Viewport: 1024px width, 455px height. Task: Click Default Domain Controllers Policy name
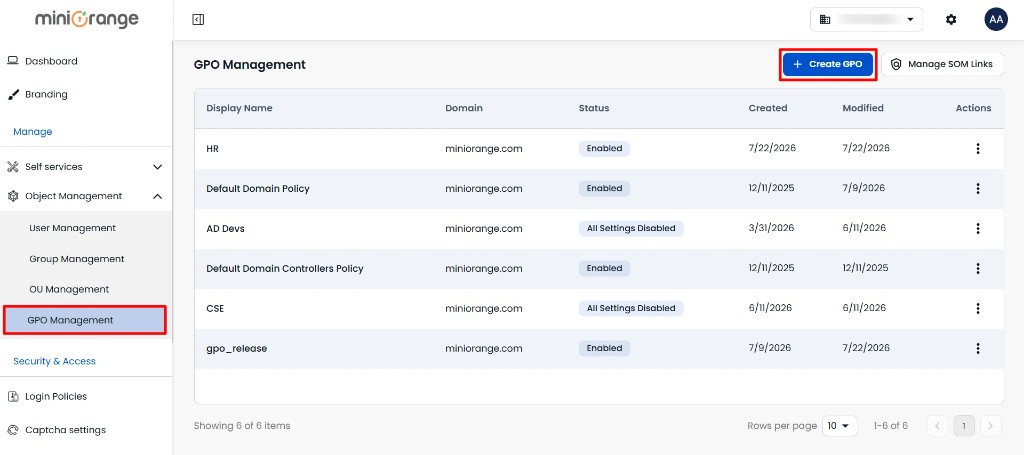pos(285,268)
